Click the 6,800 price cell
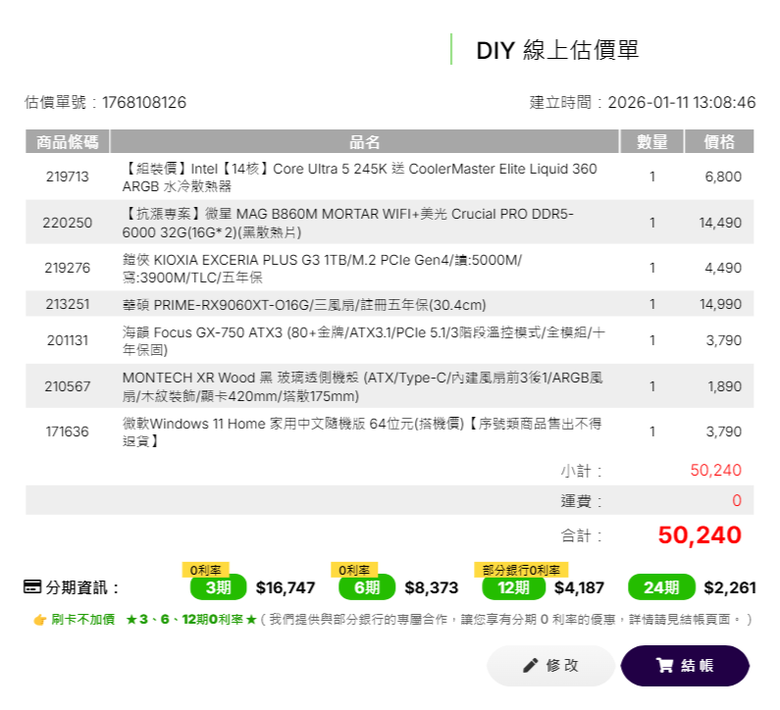Image resolution: width=780 pixels, height=710 pixels. pos(723,177)
